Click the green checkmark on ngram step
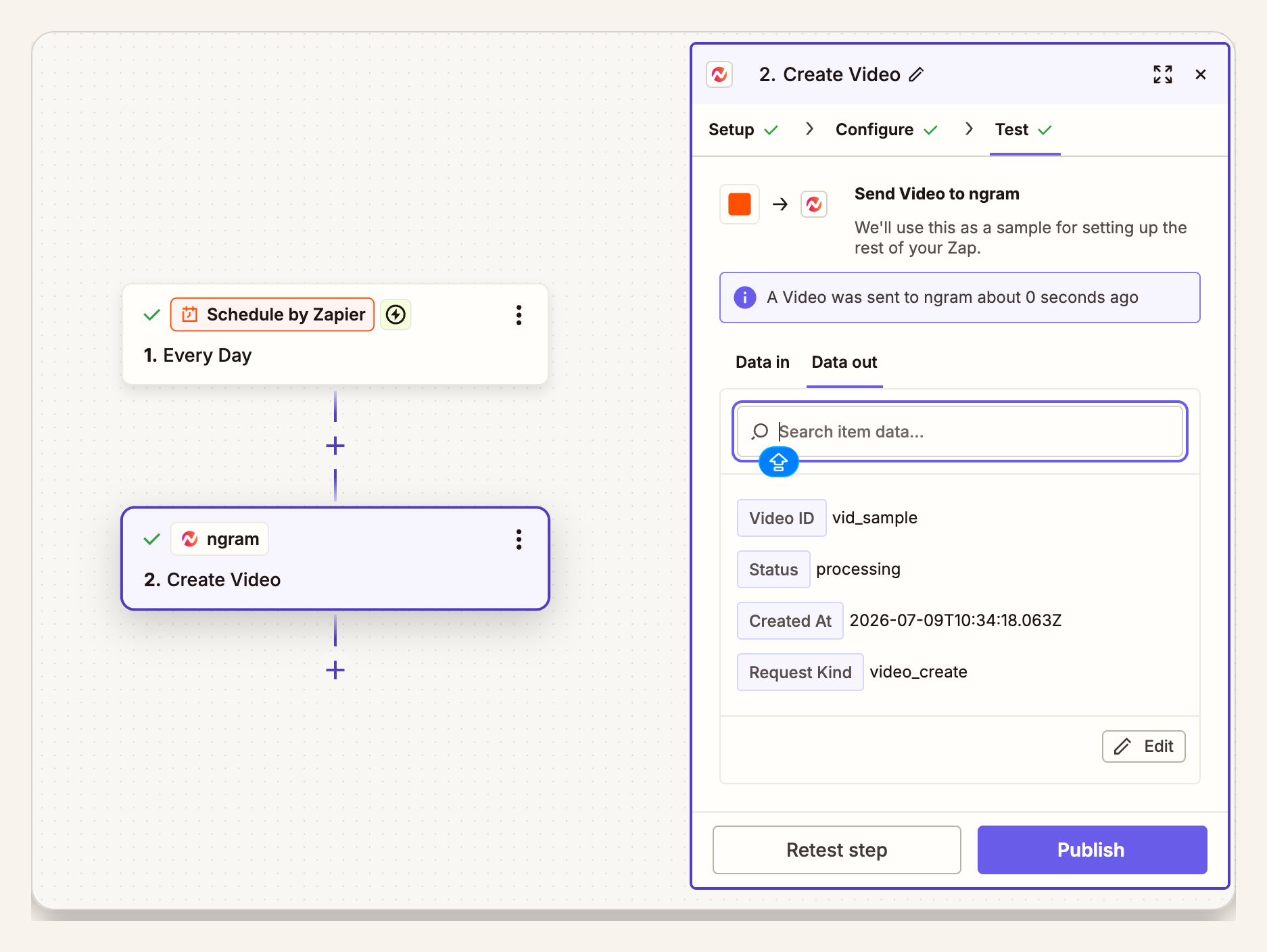This screenshot has height=952, width=1267. click(152, 539)
